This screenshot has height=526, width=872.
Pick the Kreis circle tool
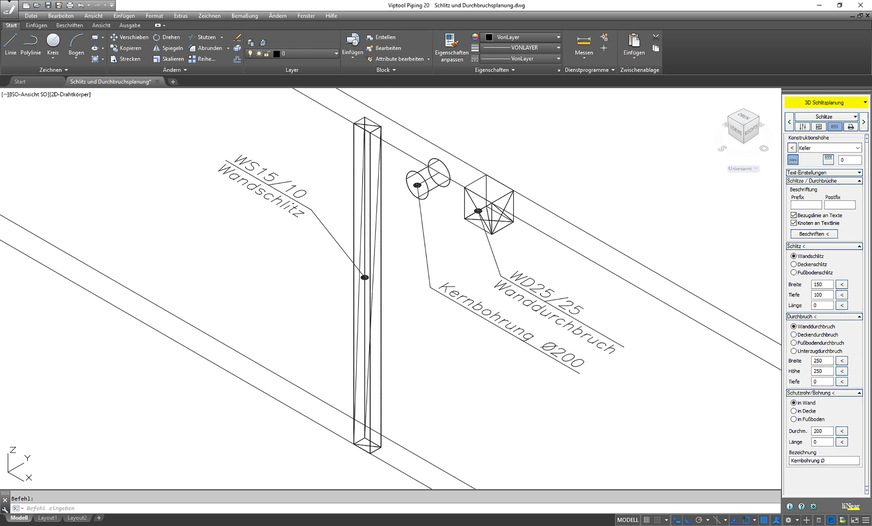click(x=53, y=42)
